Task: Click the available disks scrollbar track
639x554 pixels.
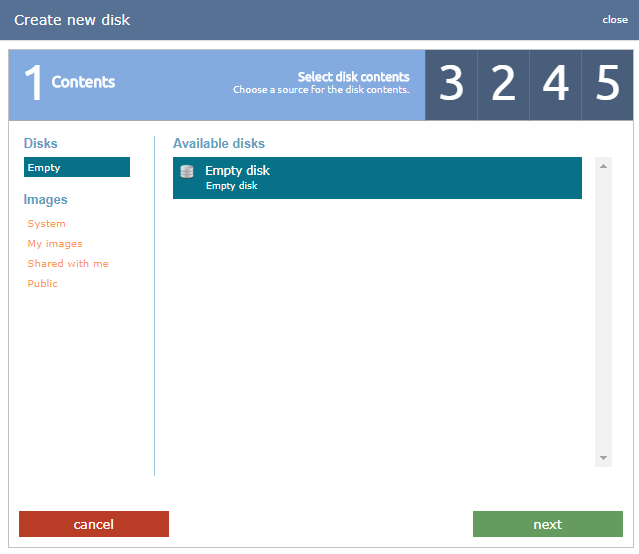Action: [603, 311]
